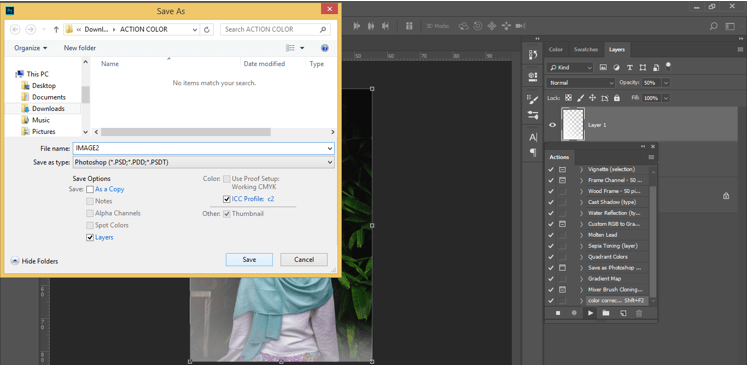Open the Brush Settings panel icon
The width and height of the screenshot is (748, 366).
pos(533,99)
